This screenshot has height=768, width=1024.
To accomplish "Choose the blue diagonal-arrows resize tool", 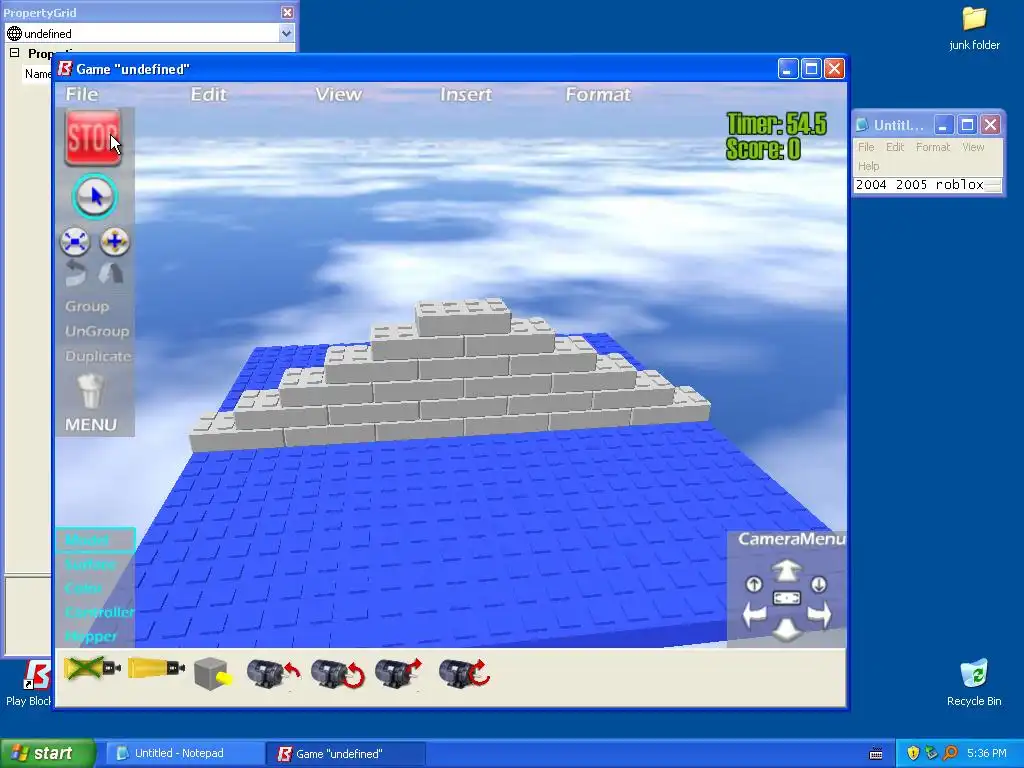I will 74,242.
